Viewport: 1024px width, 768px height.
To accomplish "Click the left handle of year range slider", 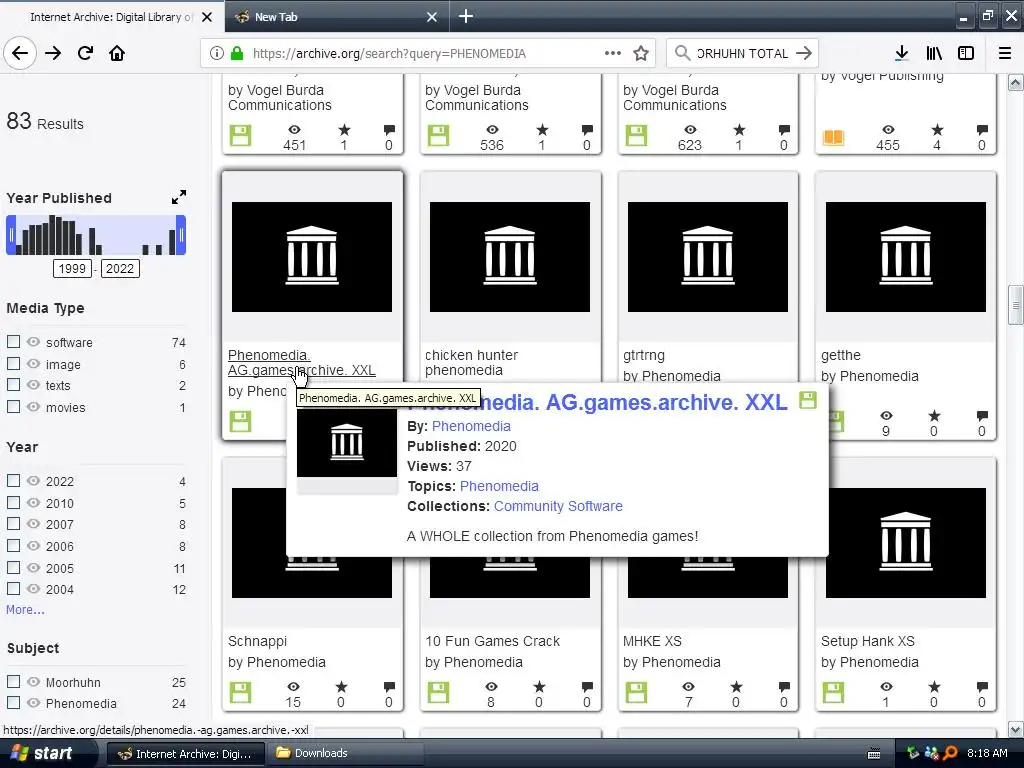I will (x=10, y=235).
